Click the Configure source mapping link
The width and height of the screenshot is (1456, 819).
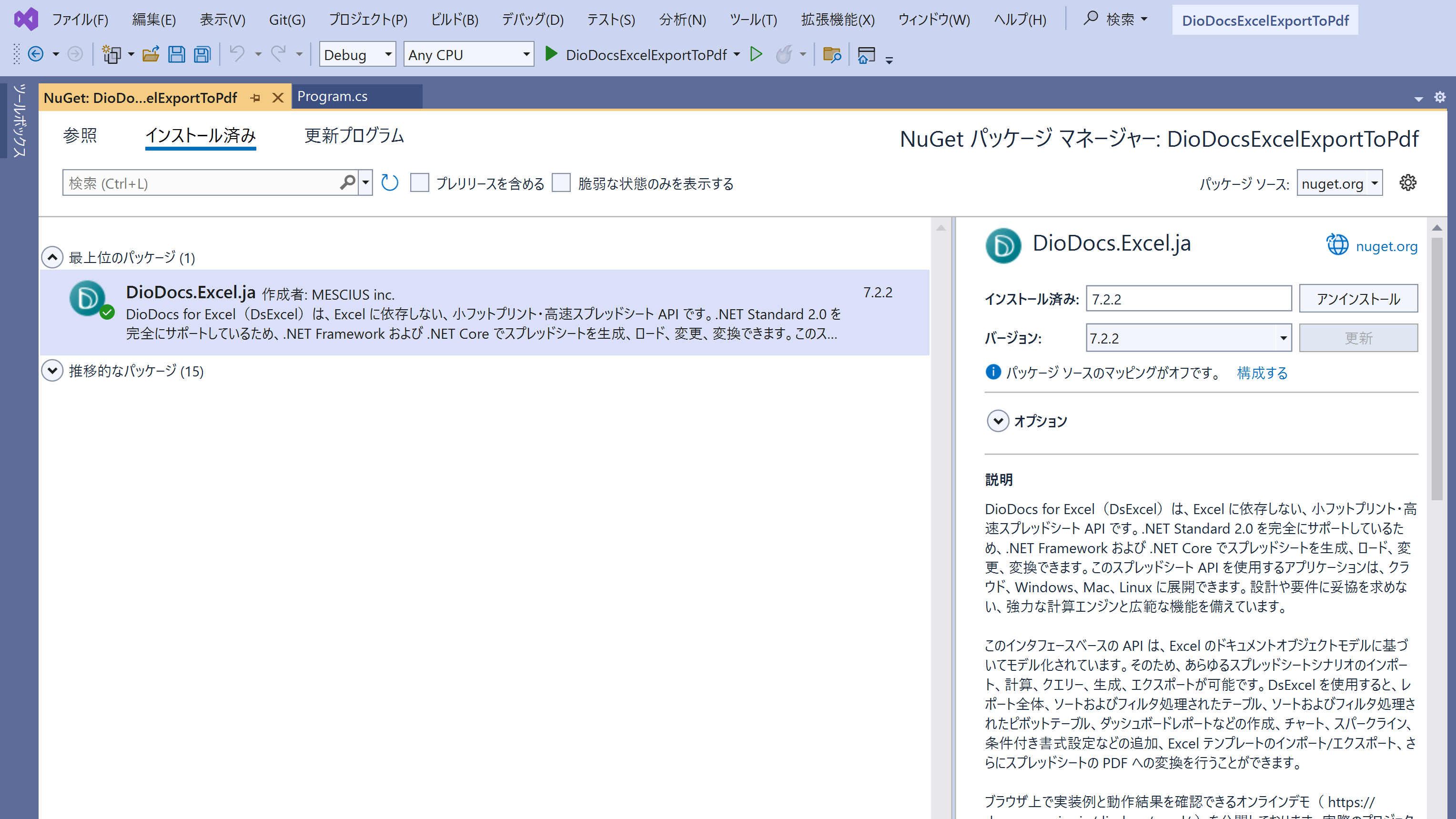1262,373
